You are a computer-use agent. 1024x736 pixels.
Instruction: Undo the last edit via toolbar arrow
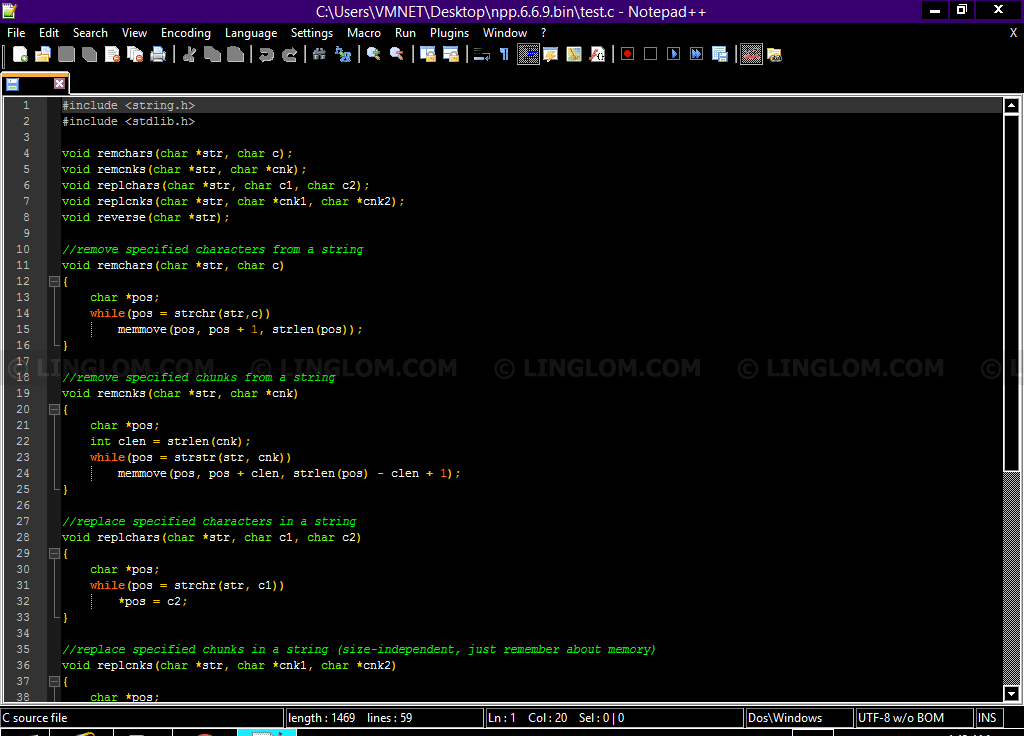[x=266, y=55]
